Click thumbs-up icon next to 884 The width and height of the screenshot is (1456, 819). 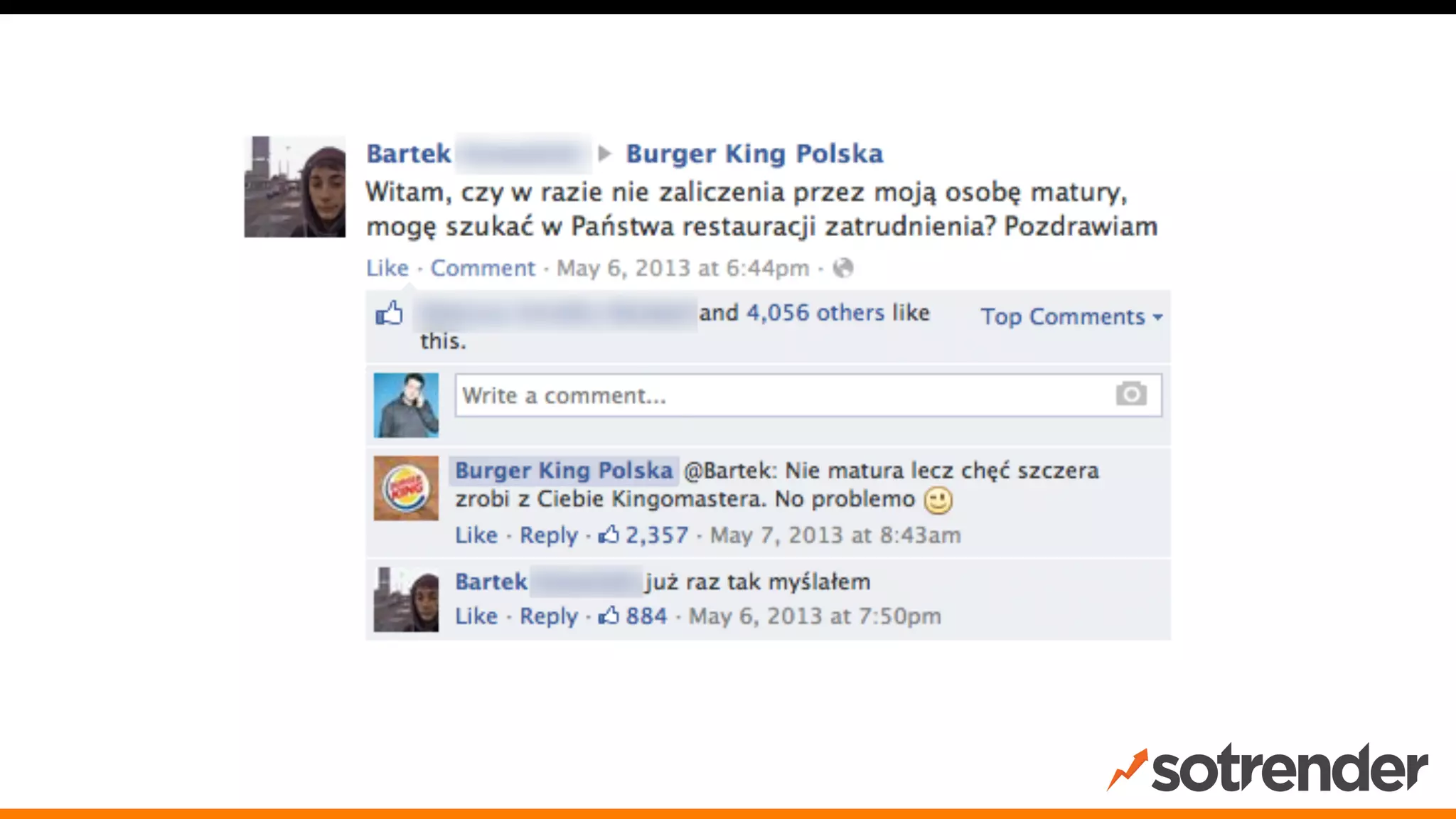coord(609,615)
